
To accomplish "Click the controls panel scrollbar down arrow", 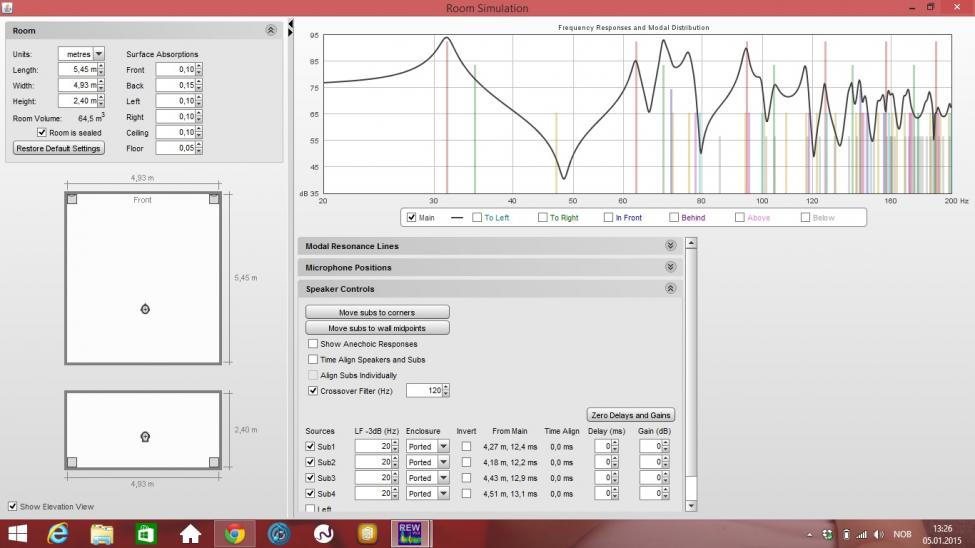I will [x=691, y=506].
